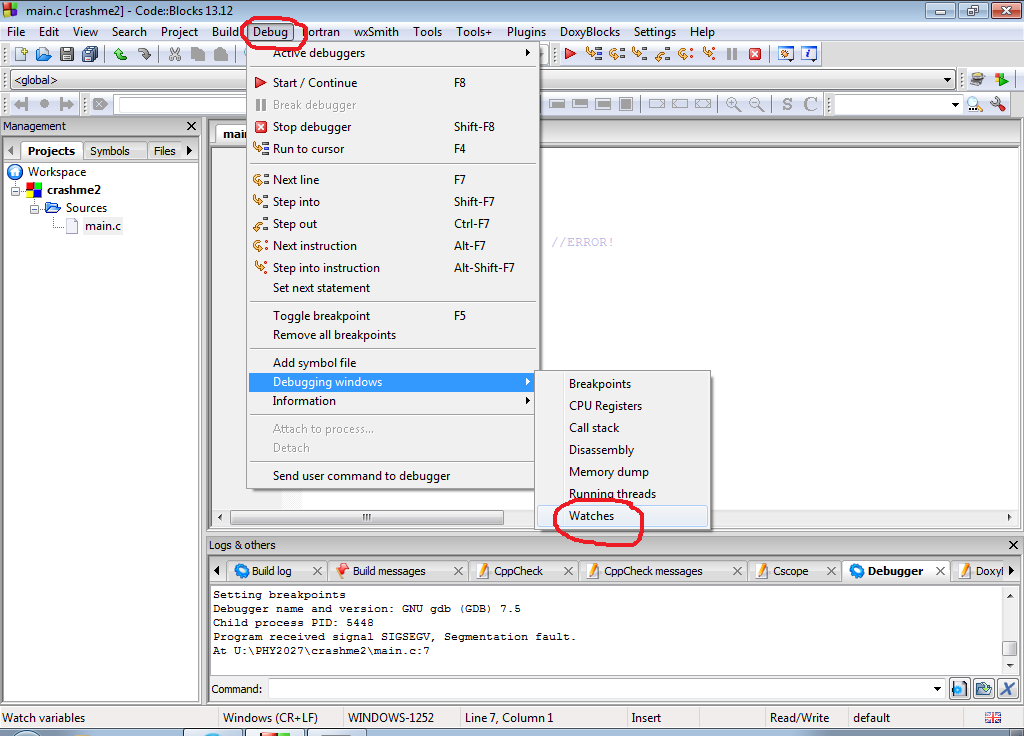Step into function from debugger toolbar

640,54
